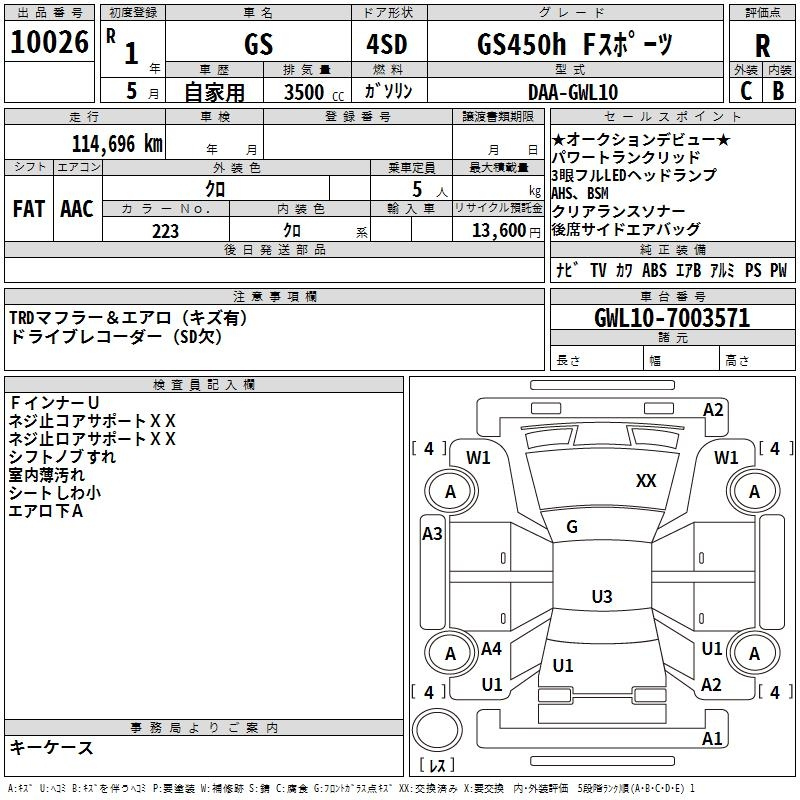Select the A3 scratch mark on car diagram
800x800 pixels.
point(432,534)
